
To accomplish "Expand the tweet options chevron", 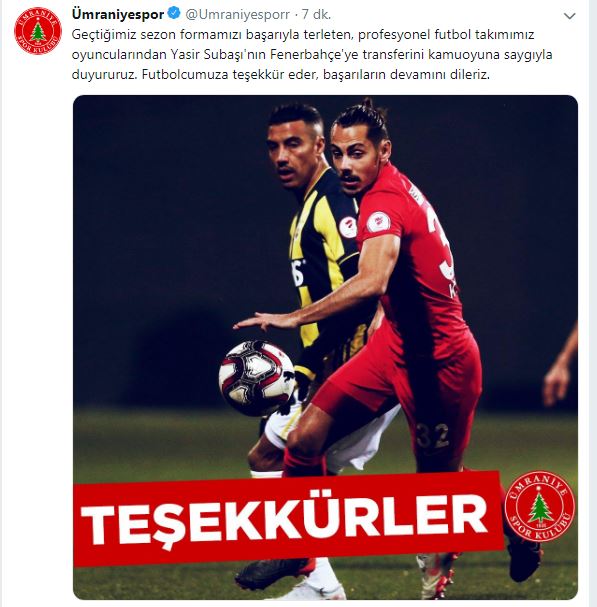I will [x=570, y=16].
